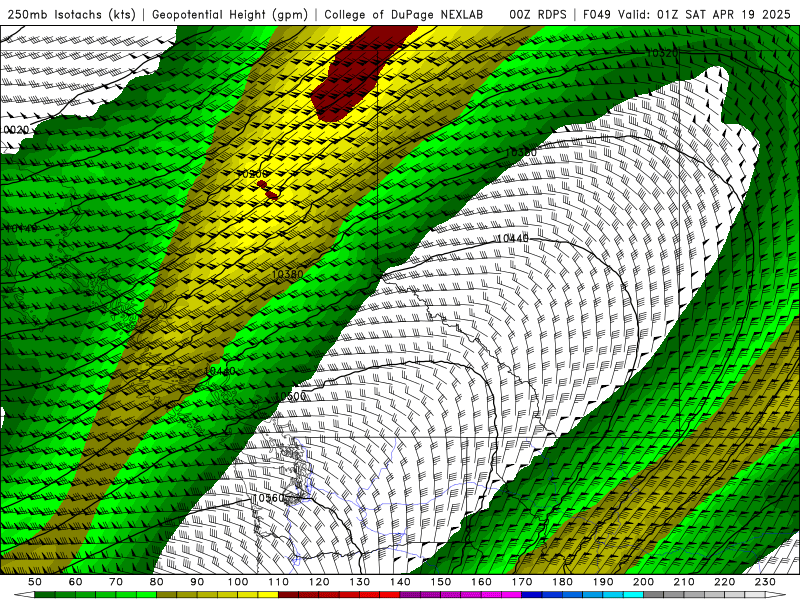Pick the dark blue swatch starting at 170
The width and height of the screenshot is (800, 600).
tap(532, 595)
